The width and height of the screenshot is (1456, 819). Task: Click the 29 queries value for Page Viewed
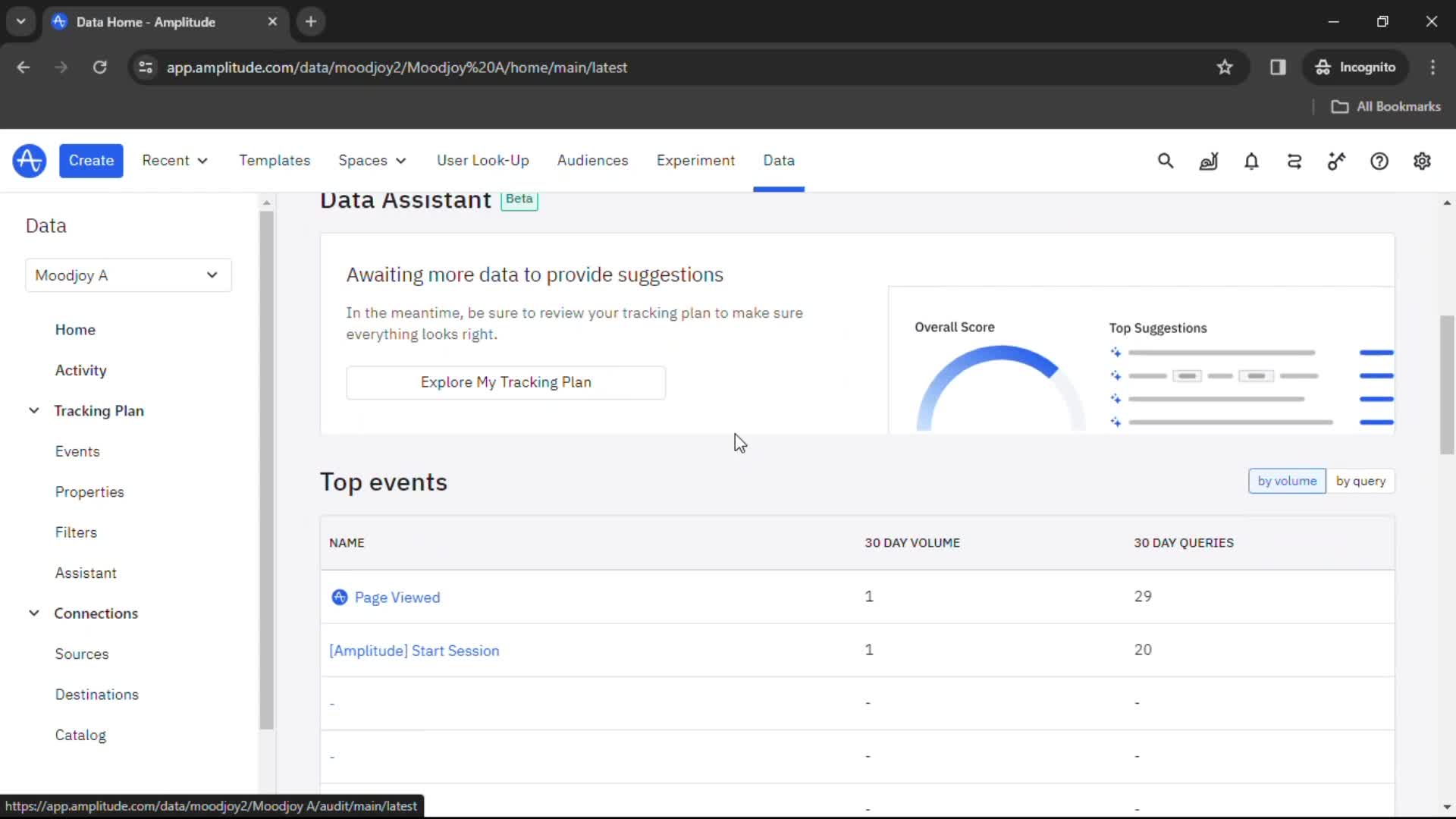click(1143, 597)
